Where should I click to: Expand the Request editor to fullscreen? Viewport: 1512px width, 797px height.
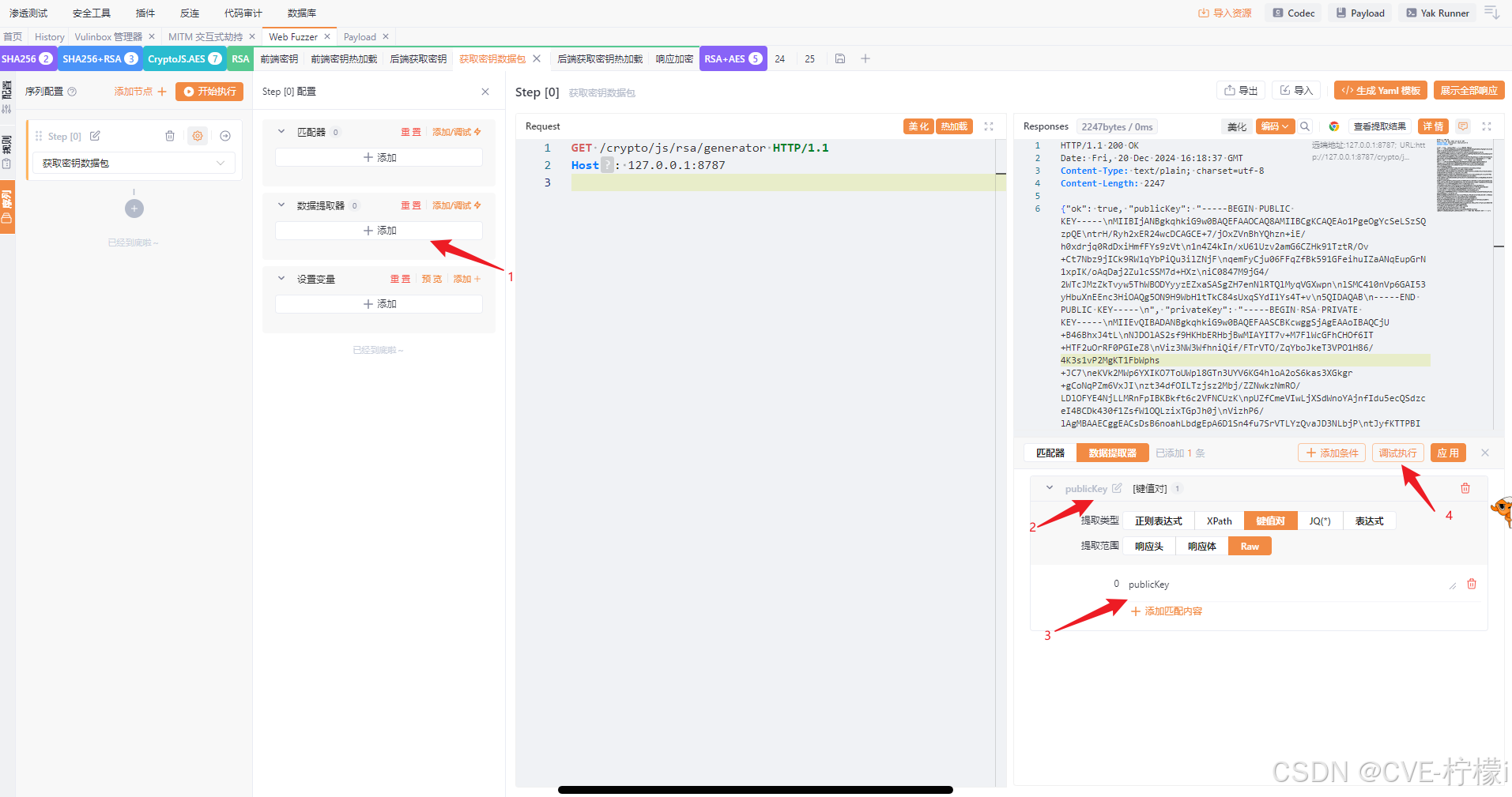pyautogui.click(x=989, y=126)
